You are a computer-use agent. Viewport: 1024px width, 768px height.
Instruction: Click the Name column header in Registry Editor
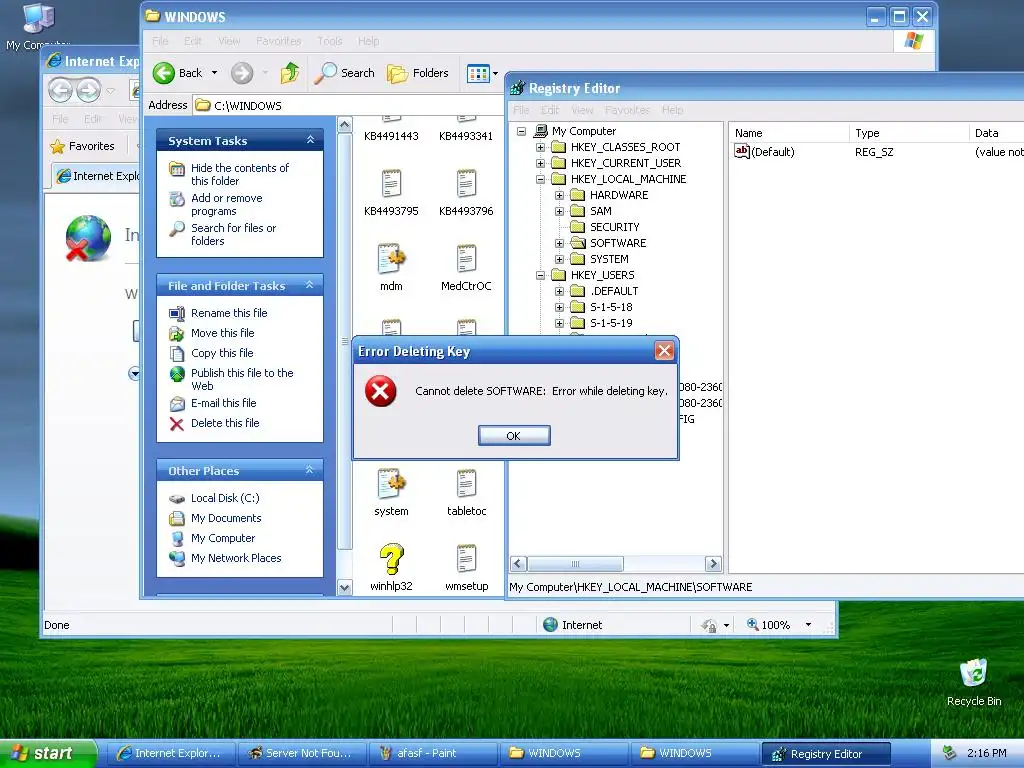point(789,133)
